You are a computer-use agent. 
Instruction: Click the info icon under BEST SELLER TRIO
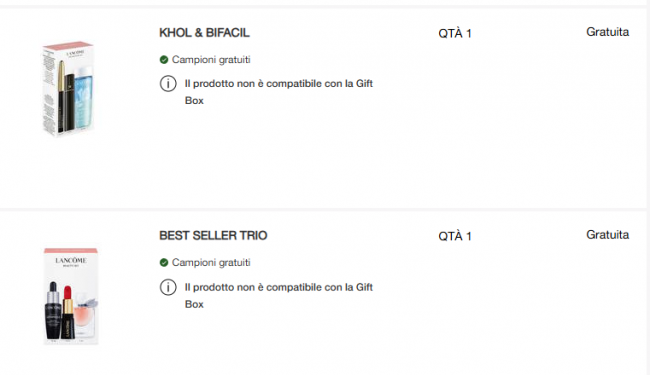click(x=168, y=287)
